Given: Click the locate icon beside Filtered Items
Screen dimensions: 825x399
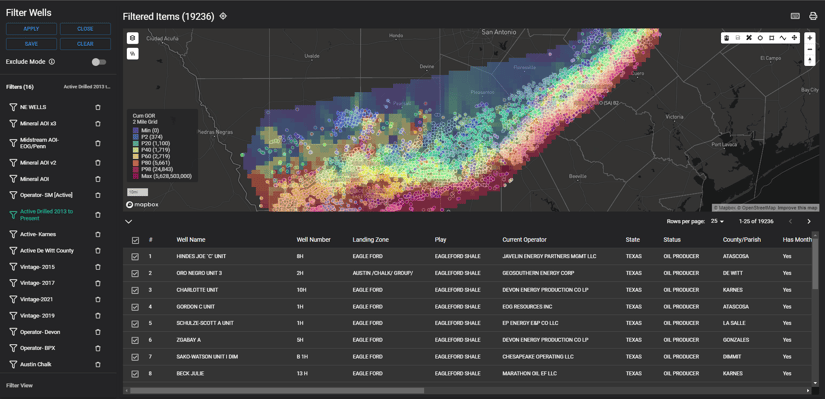Looking at the screenshot, I should point(223,16).
